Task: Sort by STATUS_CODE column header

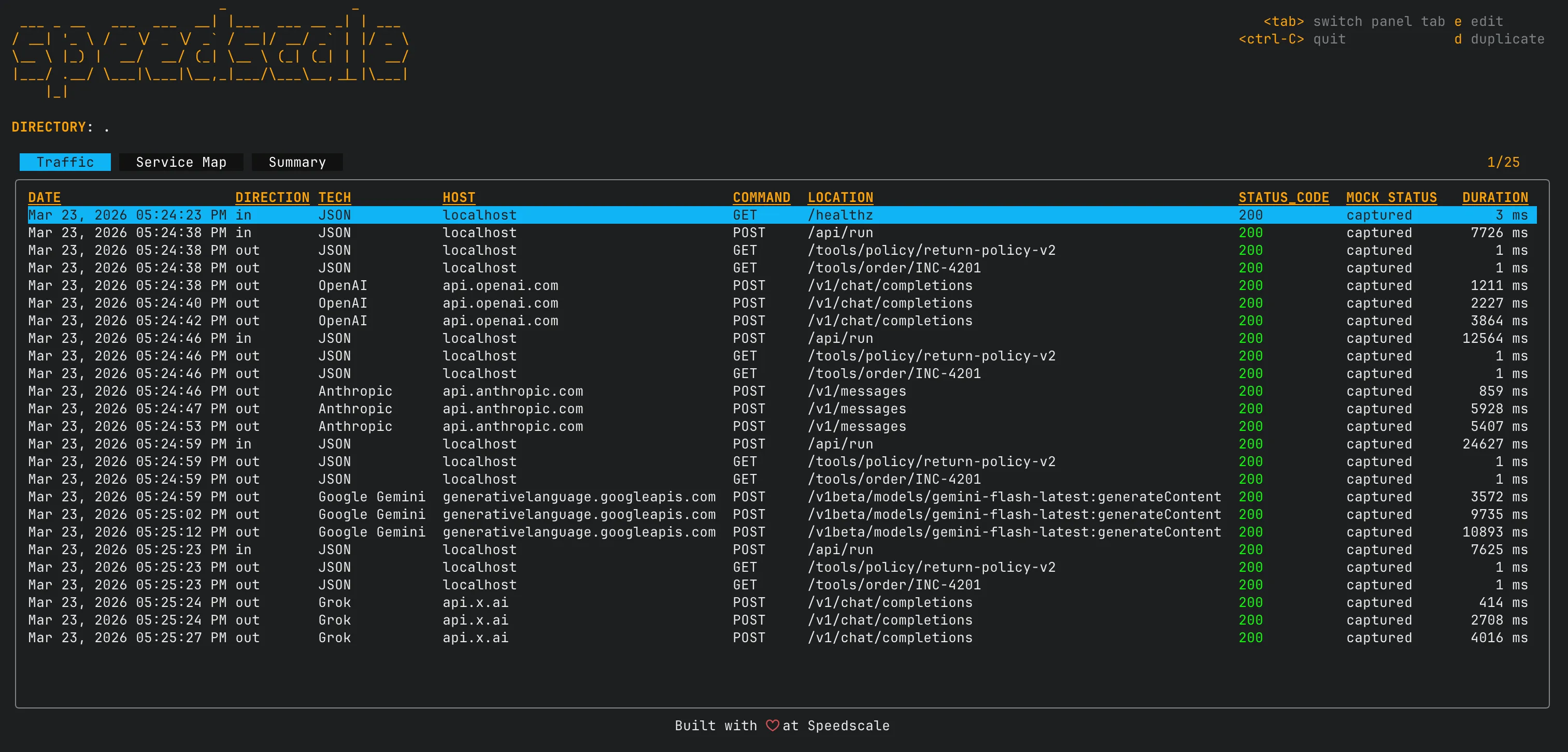Action: click(x=1284, y=197)
